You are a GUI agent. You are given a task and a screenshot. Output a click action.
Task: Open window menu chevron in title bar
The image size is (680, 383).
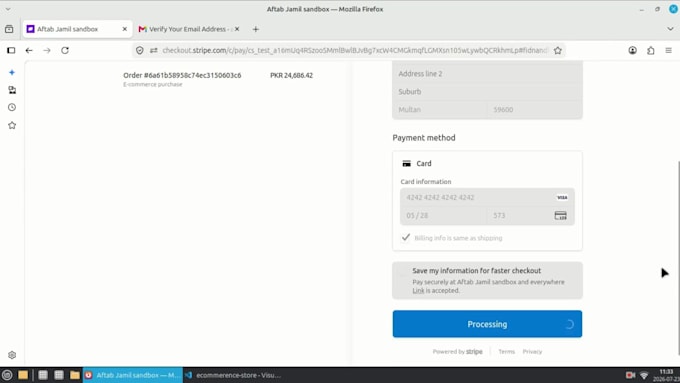coord(8,9)
